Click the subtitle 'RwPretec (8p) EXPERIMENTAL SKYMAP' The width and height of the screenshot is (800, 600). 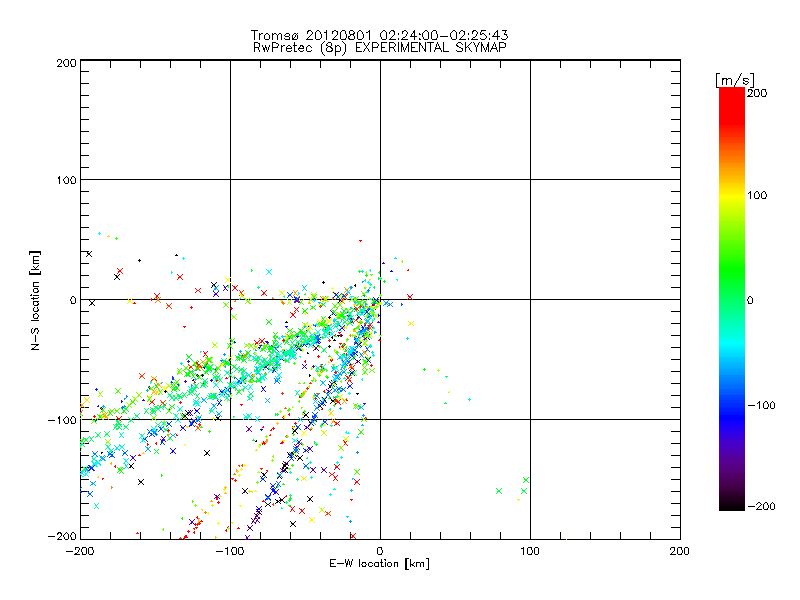379,48
